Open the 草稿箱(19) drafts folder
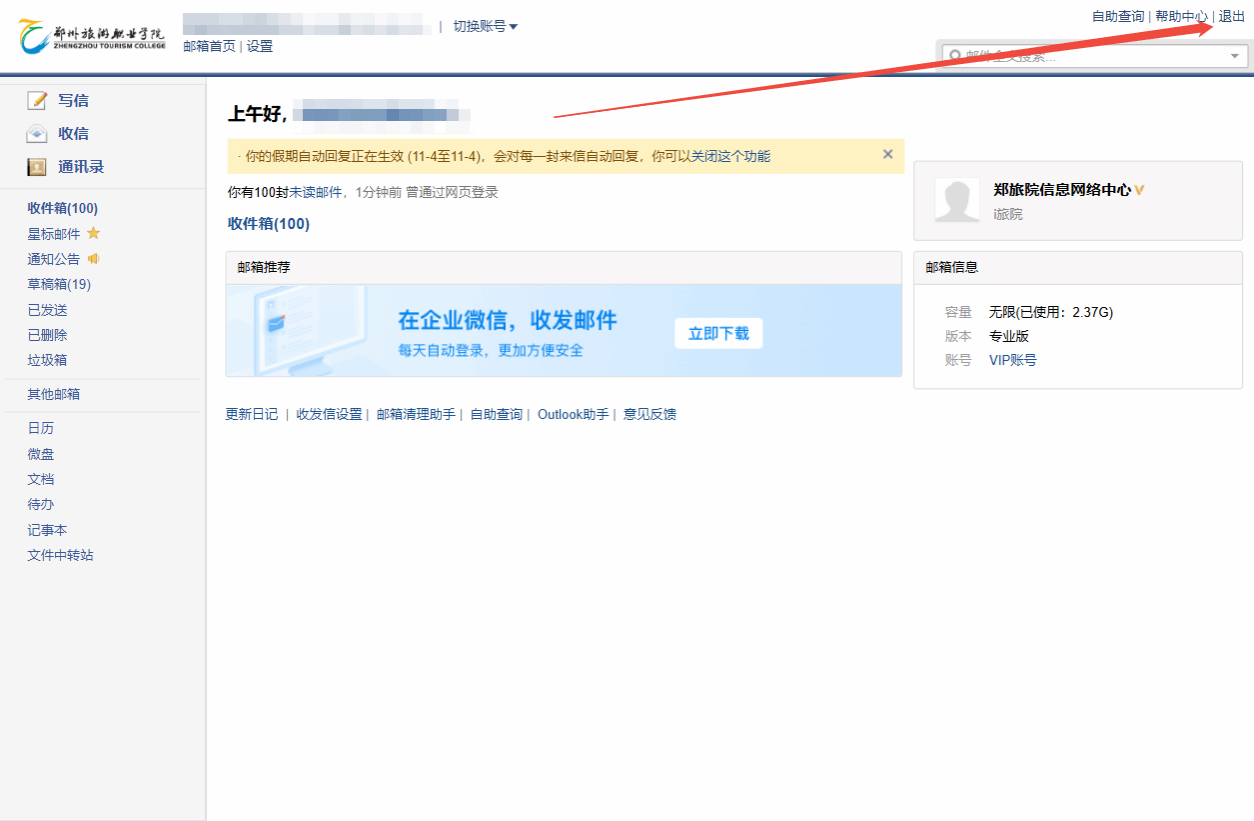 click(x=59, y=284)
